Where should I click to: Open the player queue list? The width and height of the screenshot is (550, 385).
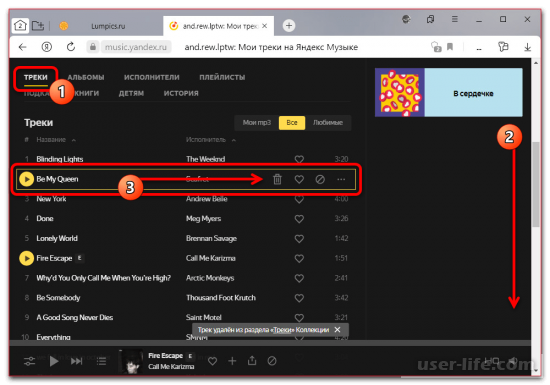(x=101, y=361)
